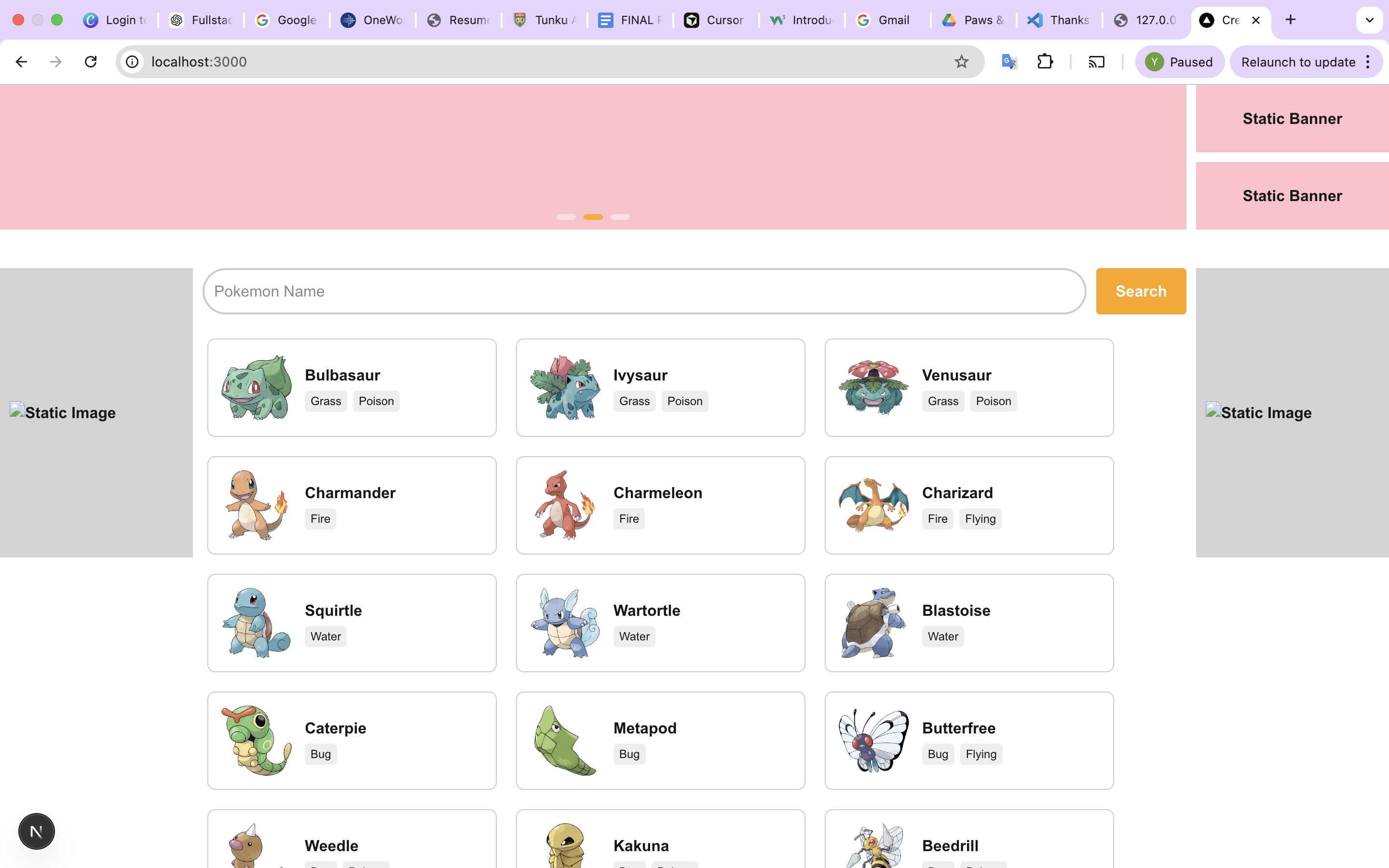Open the Paused profile button
Screen dimensions: 1389x868
[x=1180, y=62]
